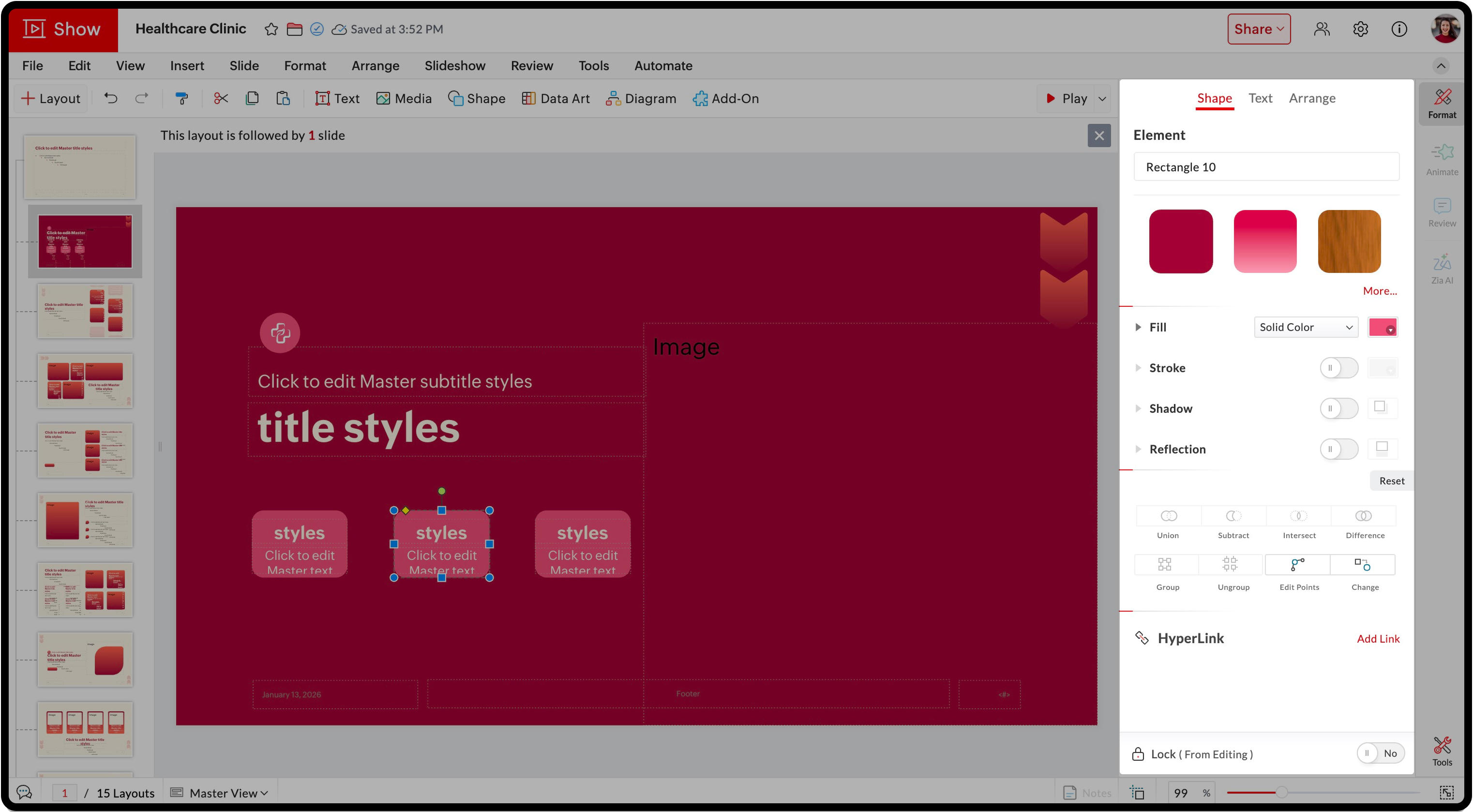Open the Data Art tool
Image resolution: width=1473 pixels, height=812 pixels.
click(555, 98)
